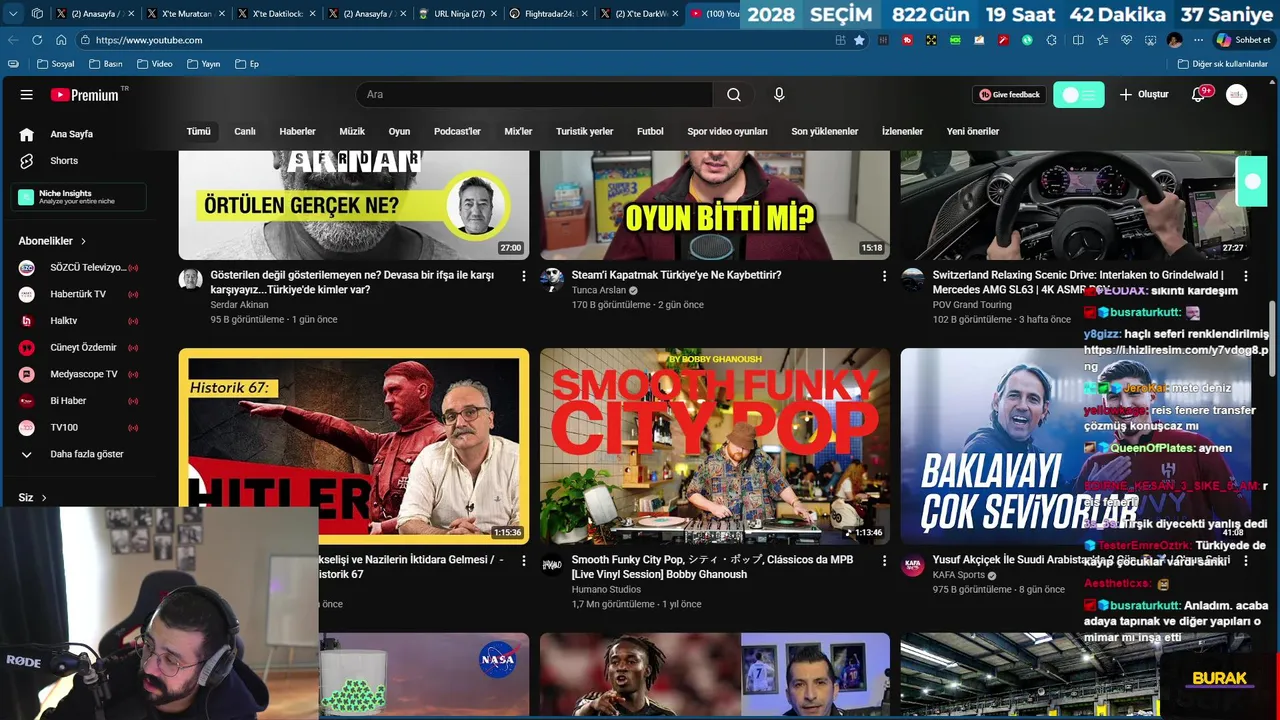The height and width of the screenshot is (720, 1280).
Task: Play the OYUN BİTTİ Mİ thumbnail
Action: click(715, 205)
